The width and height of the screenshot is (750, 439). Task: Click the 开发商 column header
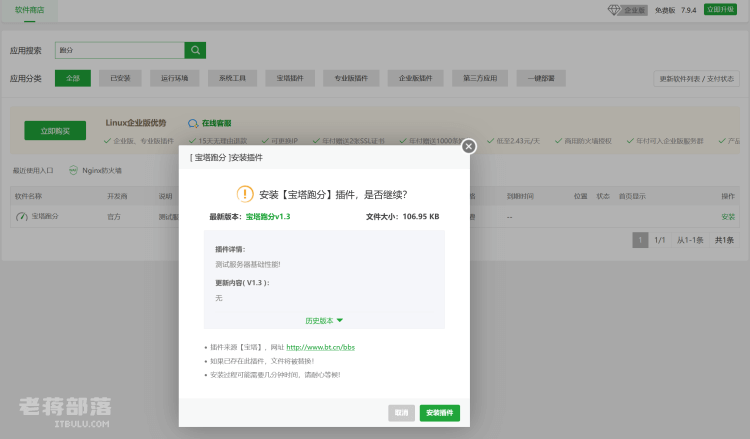[117, 197]
